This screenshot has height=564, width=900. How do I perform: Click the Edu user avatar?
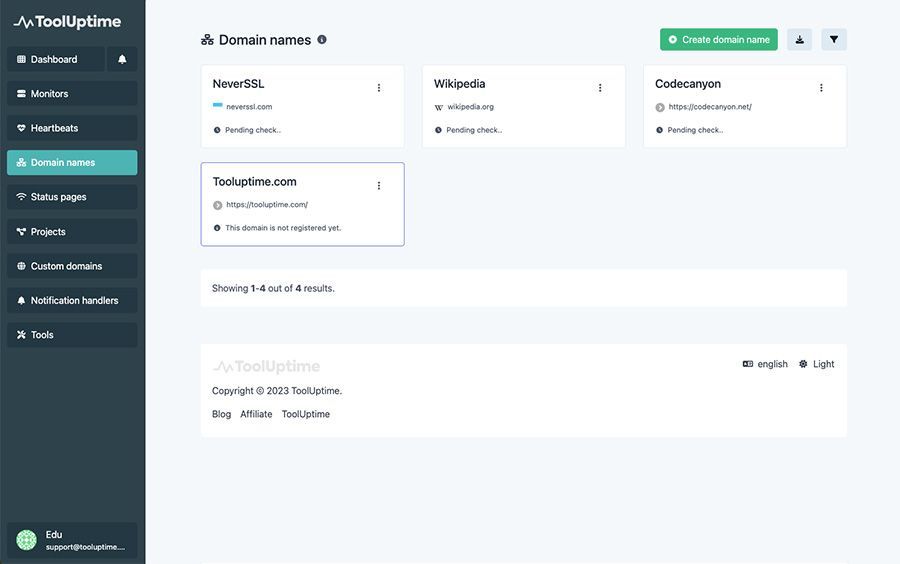(x=26, y=540)
